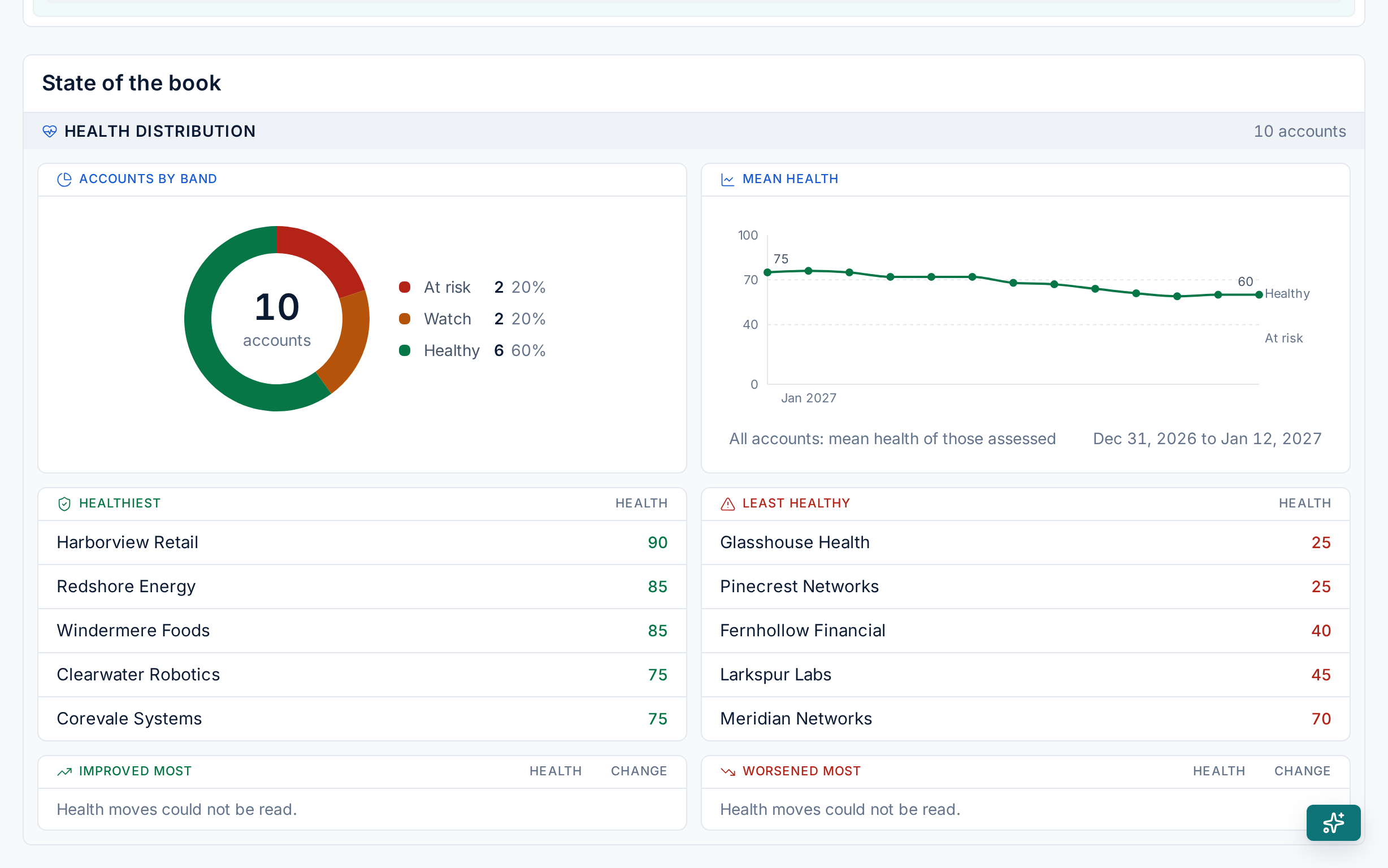Image resolution: width=1388 pixels, height=868 pixels.
Task: Click the health score 90 for Harborview Retail
Action: 657,542
